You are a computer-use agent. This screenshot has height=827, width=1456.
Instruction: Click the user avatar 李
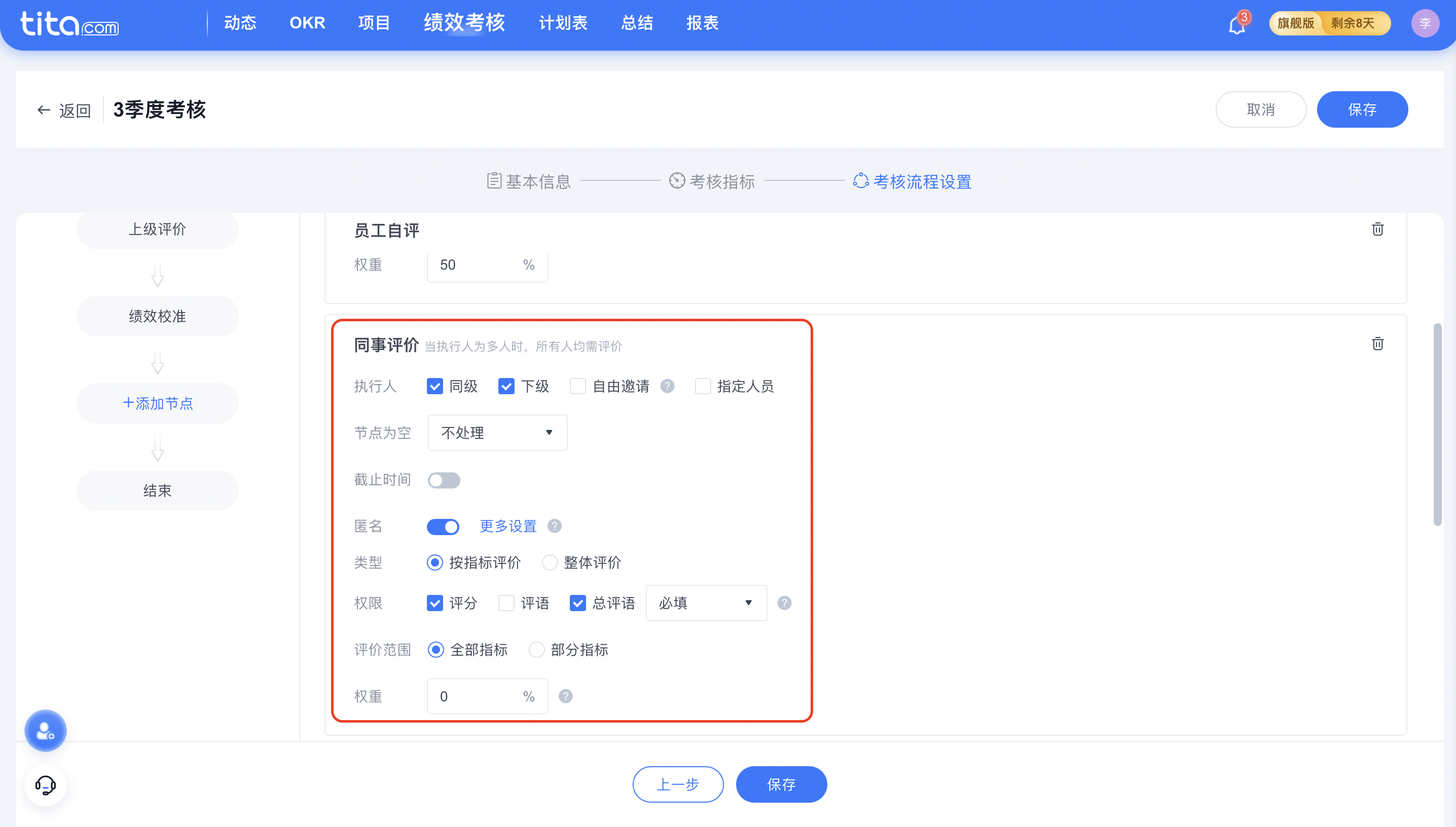(x=1424, y=23)
